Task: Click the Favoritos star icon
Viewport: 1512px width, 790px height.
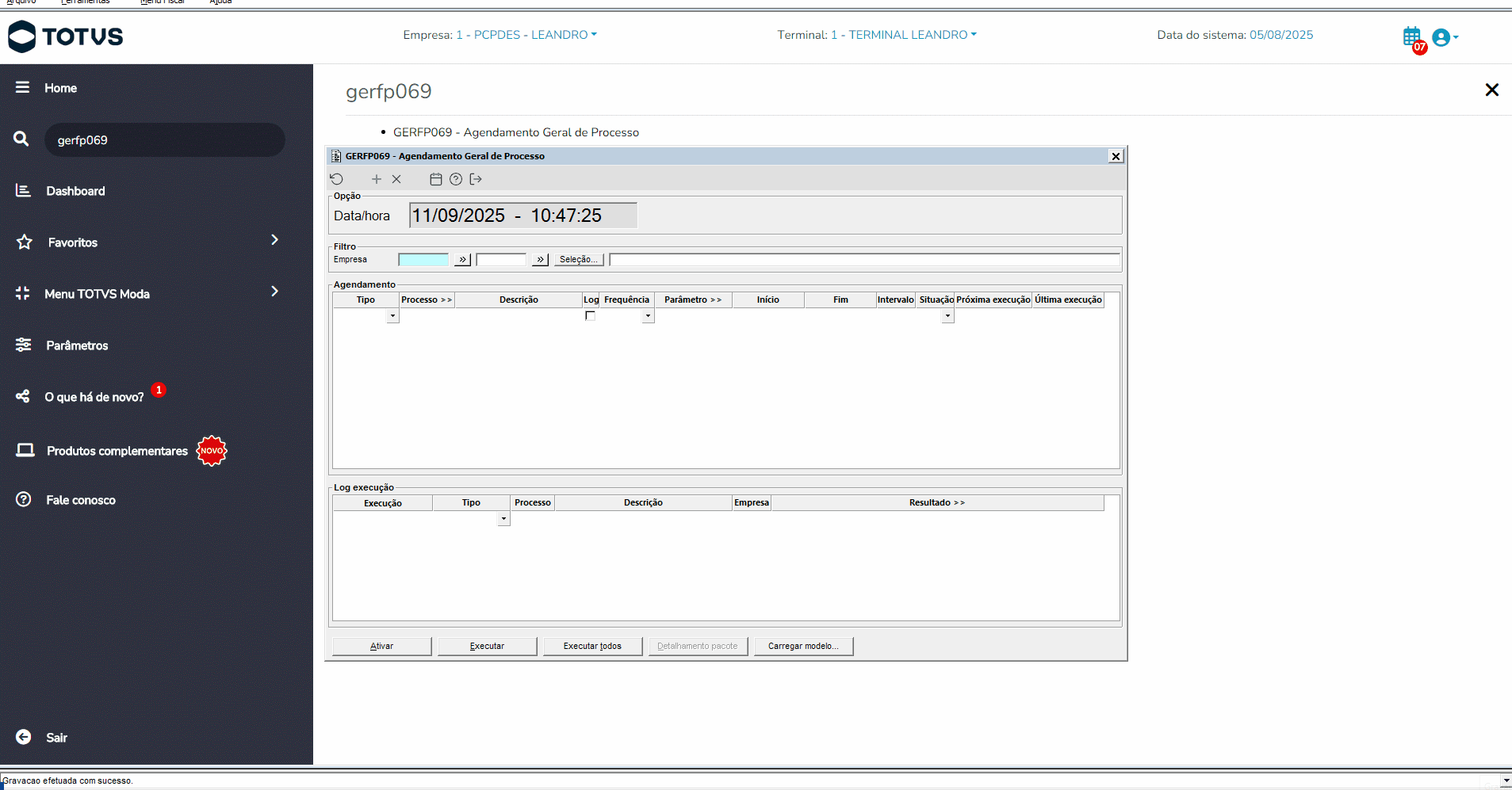Action: click(x=25, y=242)
